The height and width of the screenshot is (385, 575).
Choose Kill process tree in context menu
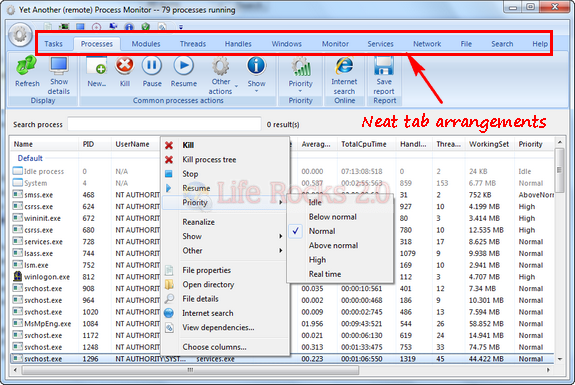click(x=224, y=160)
